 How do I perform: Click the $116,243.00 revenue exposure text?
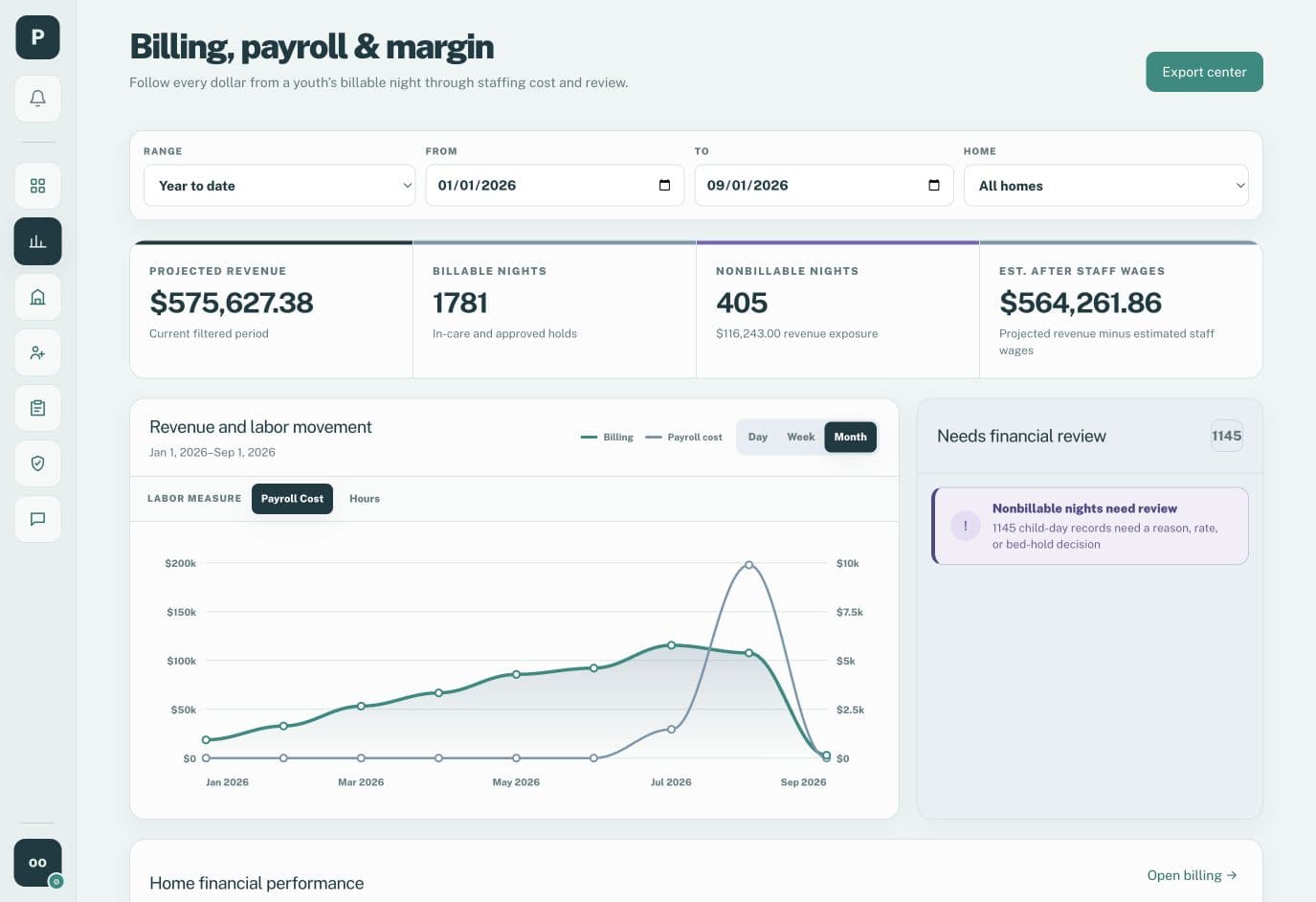[x=796, y=333]
